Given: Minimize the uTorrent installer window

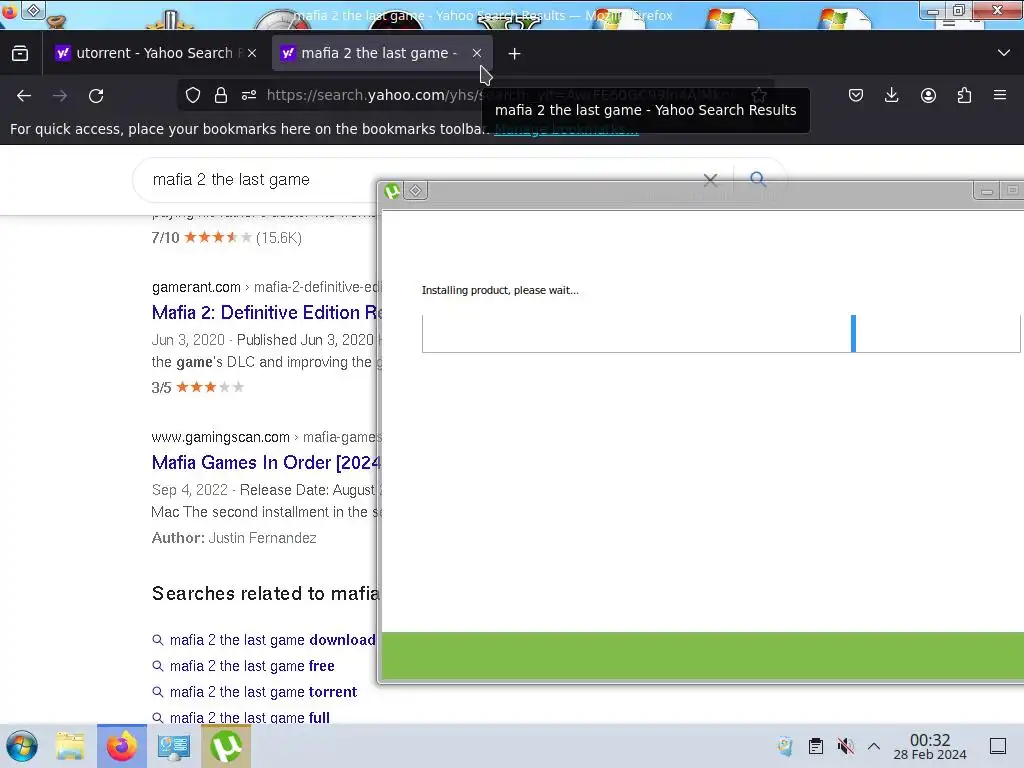Looking at the screenshot, I should 987,191.
